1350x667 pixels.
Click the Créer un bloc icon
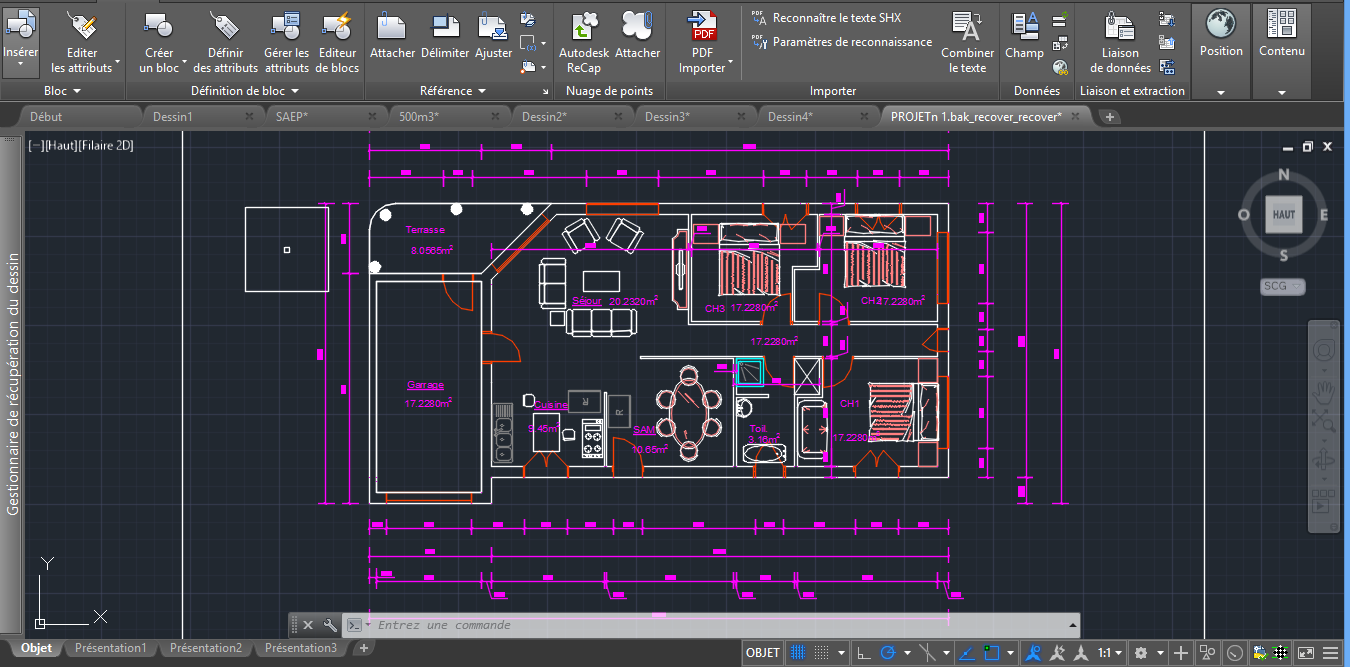pyautogui.click(x=159, y=24)
